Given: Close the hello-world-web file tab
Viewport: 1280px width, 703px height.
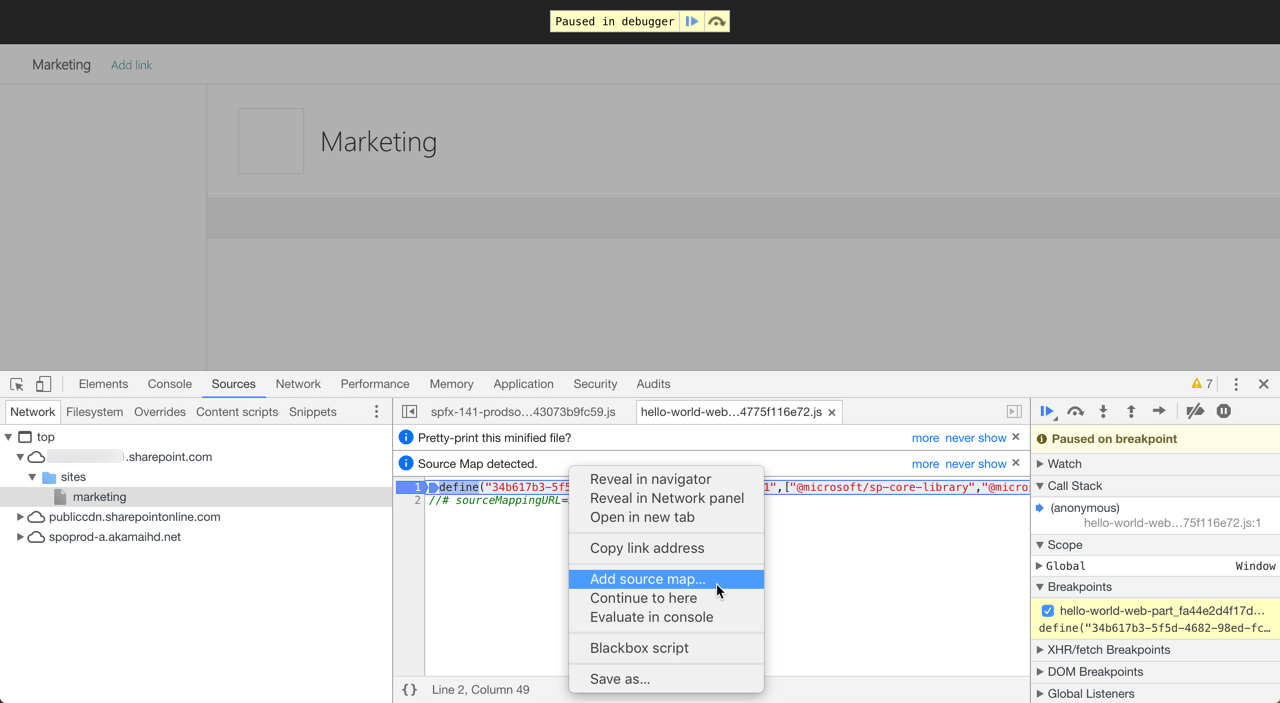Looking at the screenshot, I should tap(832, 412).
